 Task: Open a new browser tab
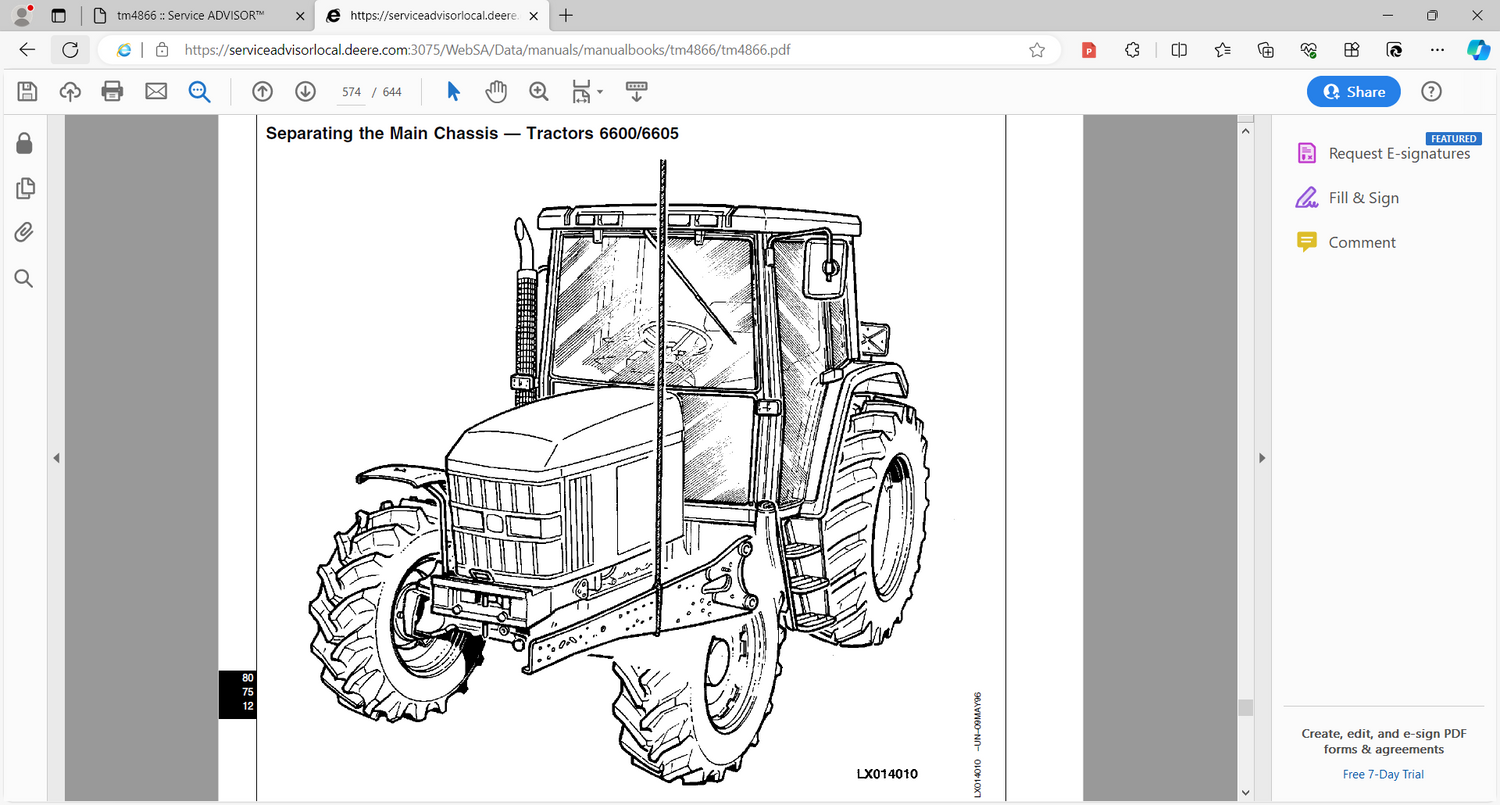pyautogui.click(x=567, y=15)
